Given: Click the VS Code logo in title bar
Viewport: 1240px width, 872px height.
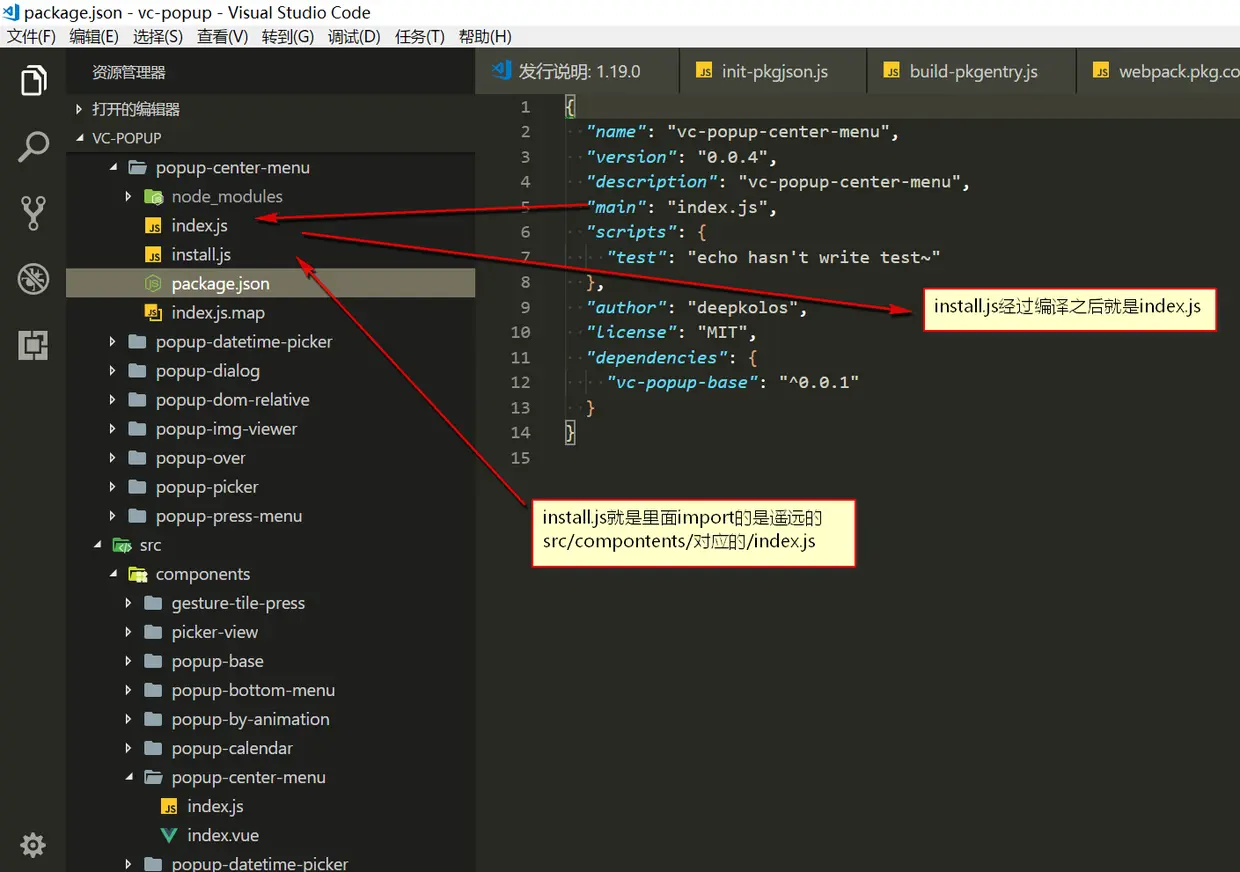Looking at the screenshot, I should click(12, 12).
